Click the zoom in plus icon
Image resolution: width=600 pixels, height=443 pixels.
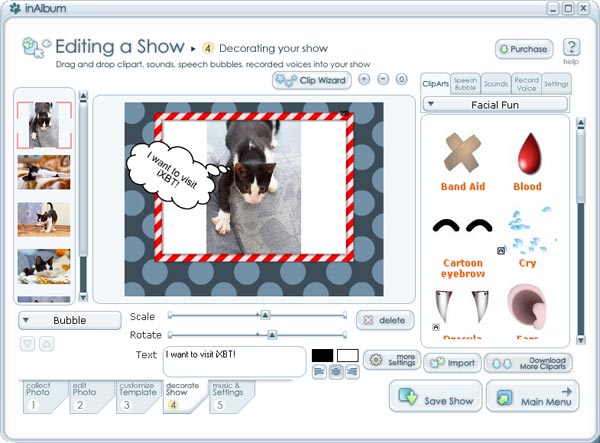[x=364, y=79]
